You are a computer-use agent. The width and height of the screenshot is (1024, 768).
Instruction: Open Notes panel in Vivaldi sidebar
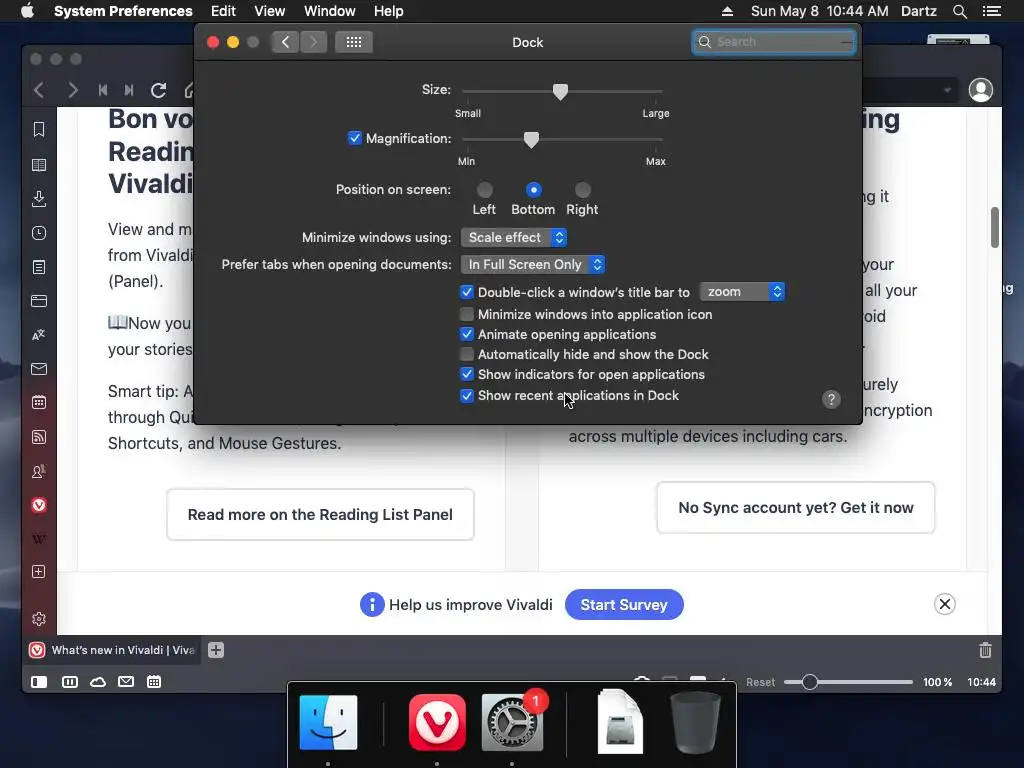[39, 267]
